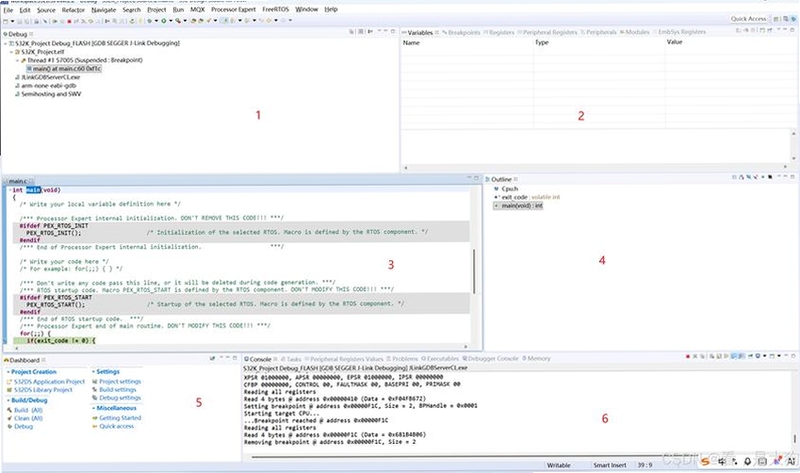
Task: Switch to the Registers tab
Action: pyautogui.click(x=498, y=33)
